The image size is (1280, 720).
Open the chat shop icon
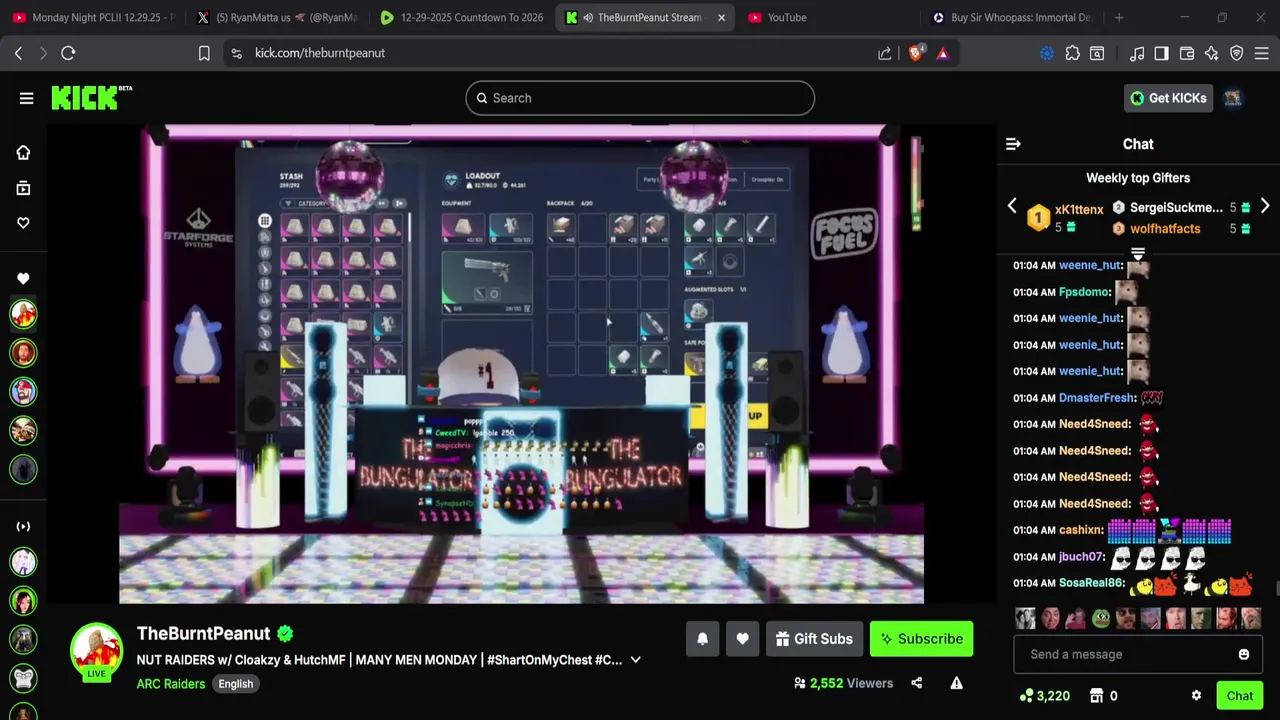pos(1096,696)
